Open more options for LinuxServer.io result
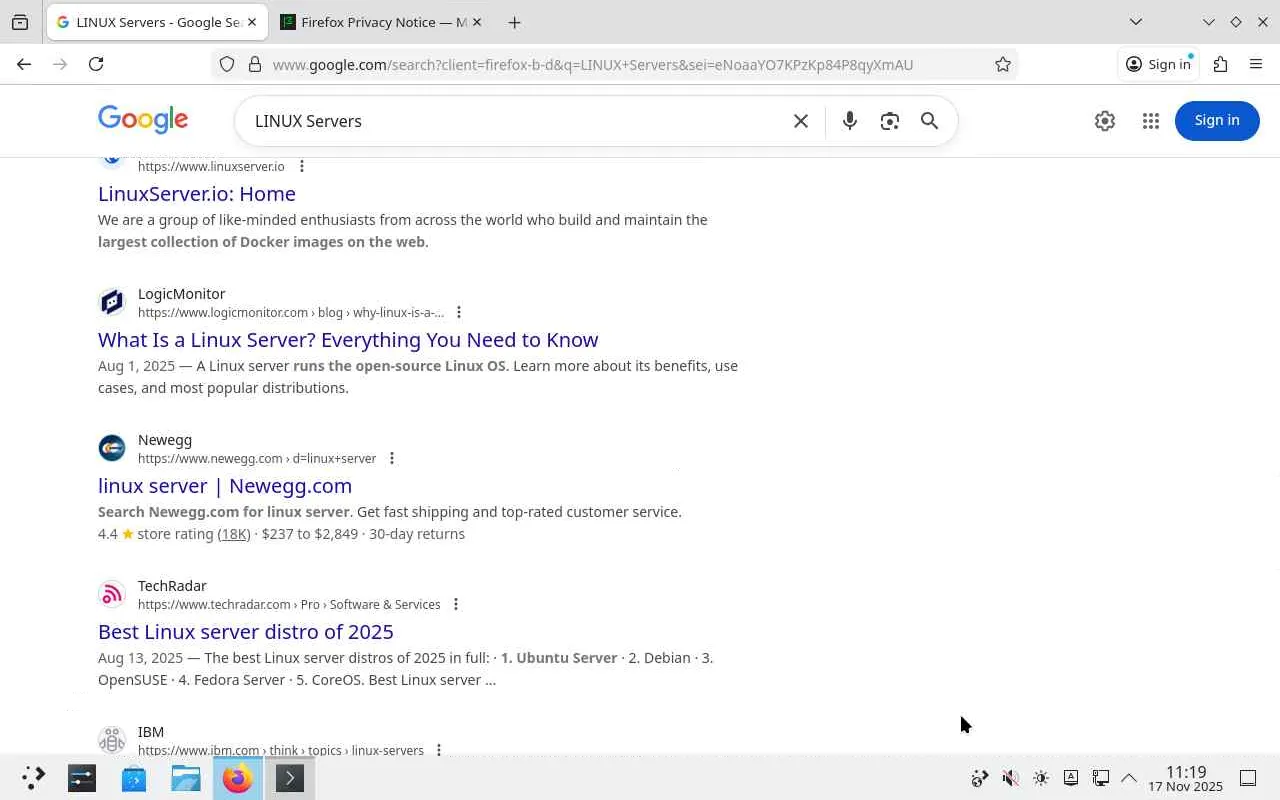 point(301,166)
